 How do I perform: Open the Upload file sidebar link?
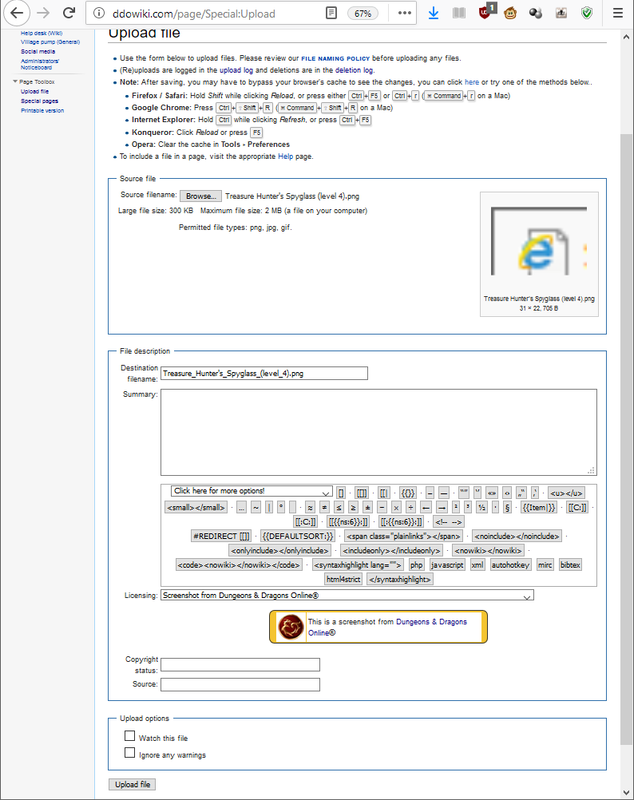coord(35,91)
